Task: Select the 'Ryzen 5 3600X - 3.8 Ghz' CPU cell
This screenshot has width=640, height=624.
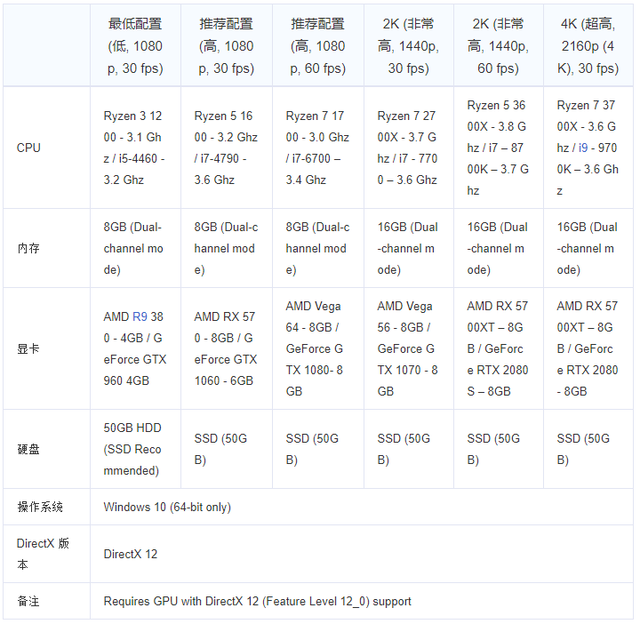Action: click(498, 148)
